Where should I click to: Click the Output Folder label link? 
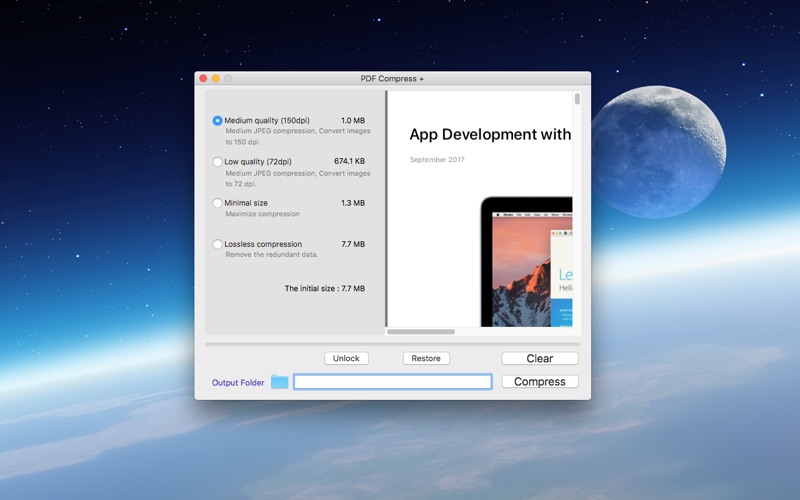(238, 383)
